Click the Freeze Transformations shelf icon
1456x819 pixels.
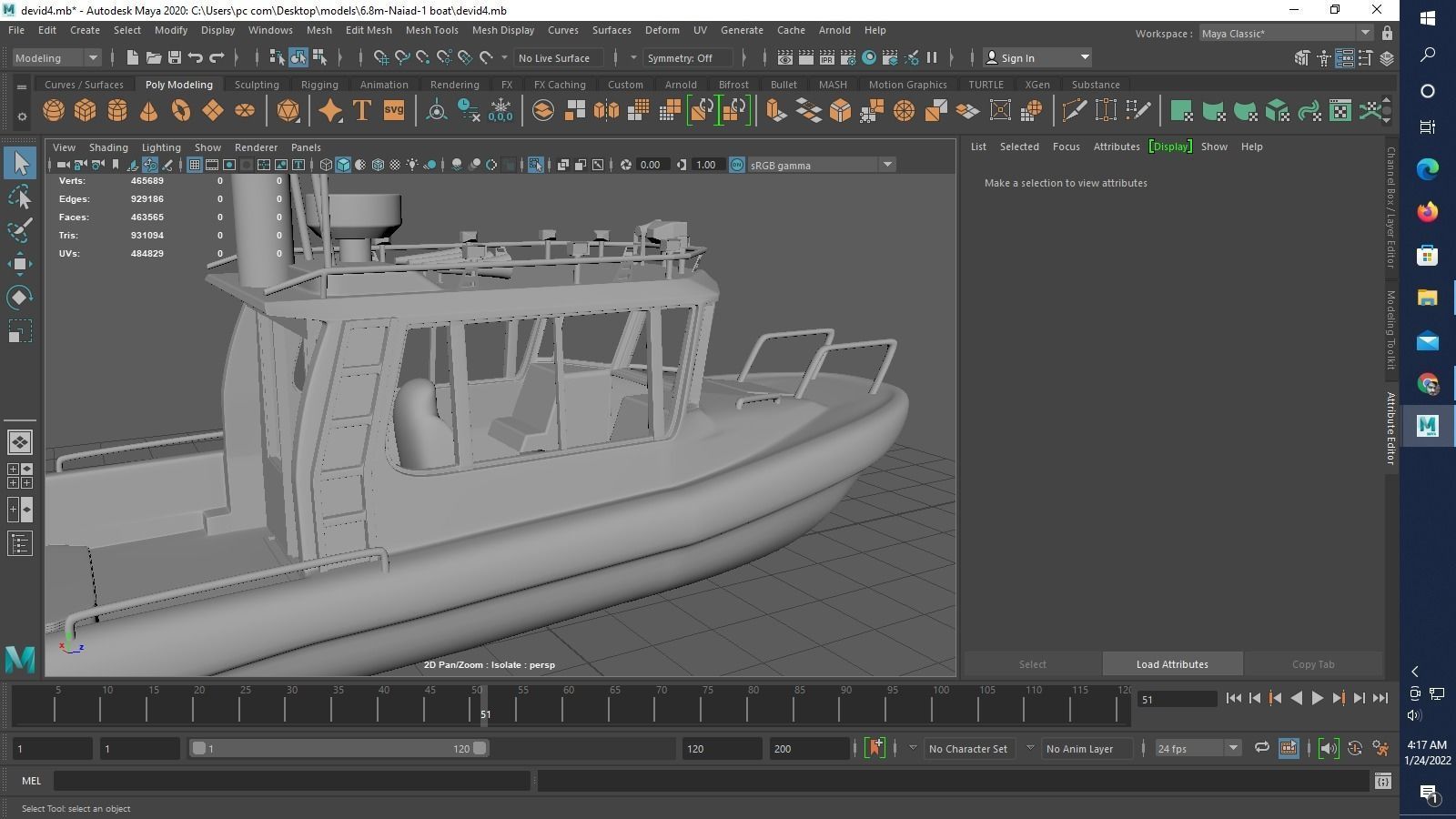pyautogui.click(x=500, y=111)
